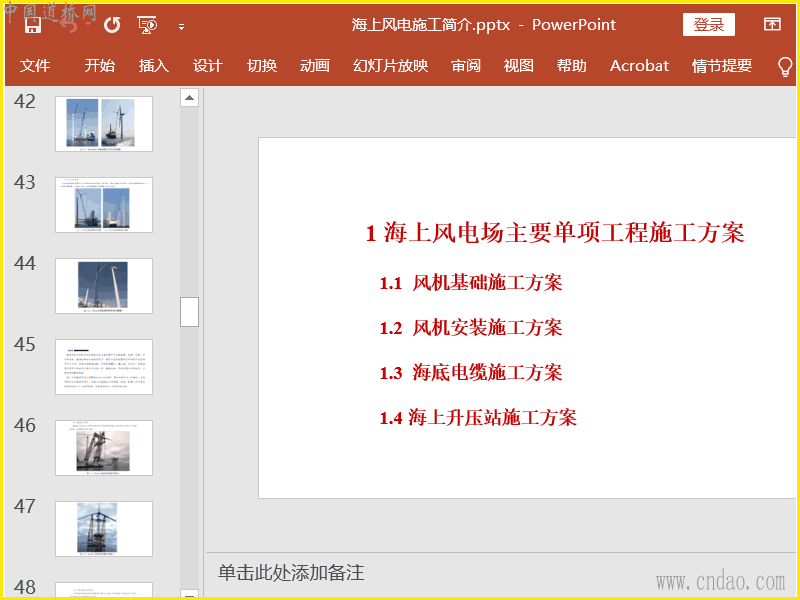Click the line 1.1 风机基础施工方案
800x600 pixels.
click(471, 283)
